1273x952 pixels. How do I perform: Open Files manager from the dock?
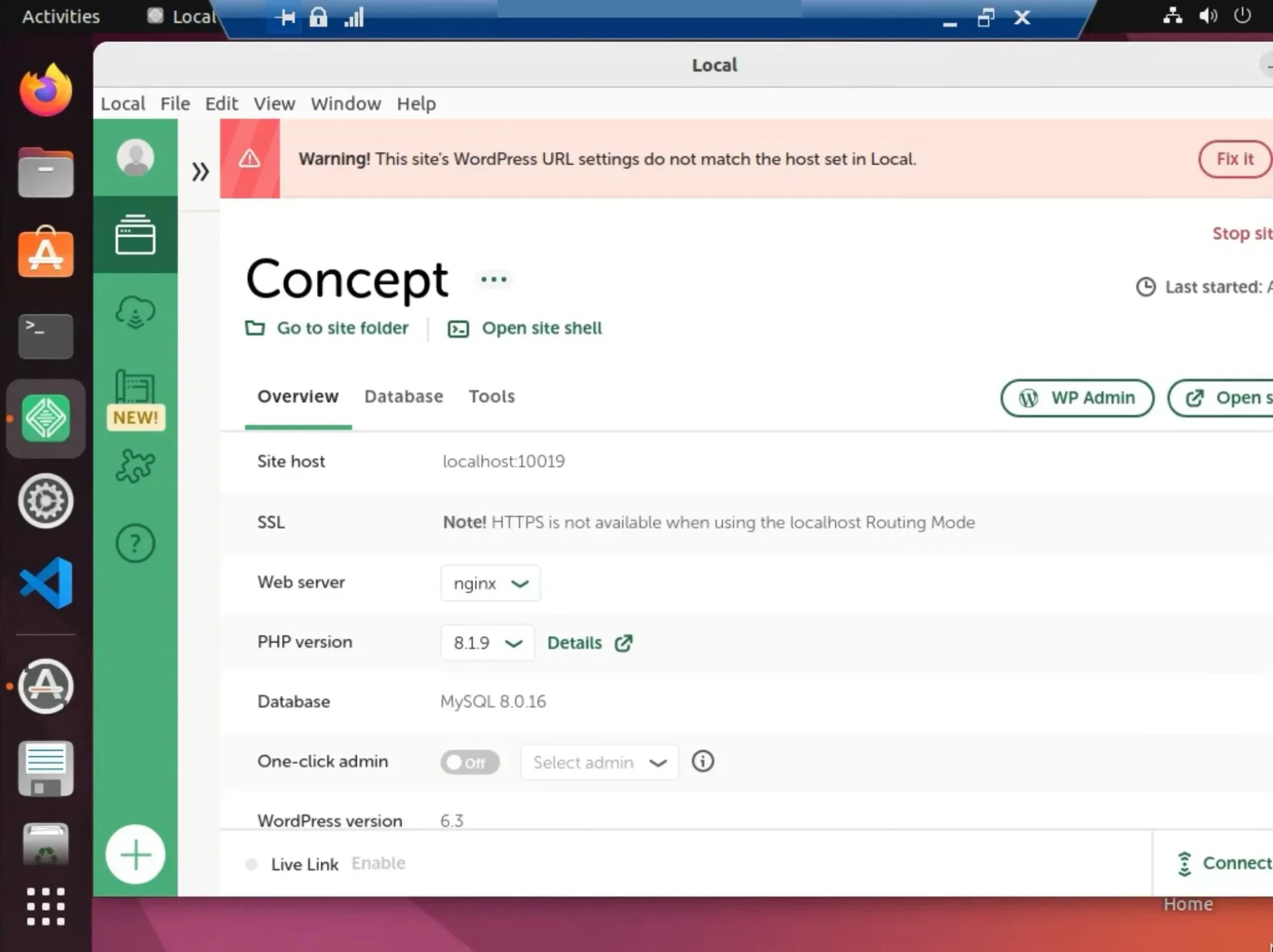coord(45,172)
